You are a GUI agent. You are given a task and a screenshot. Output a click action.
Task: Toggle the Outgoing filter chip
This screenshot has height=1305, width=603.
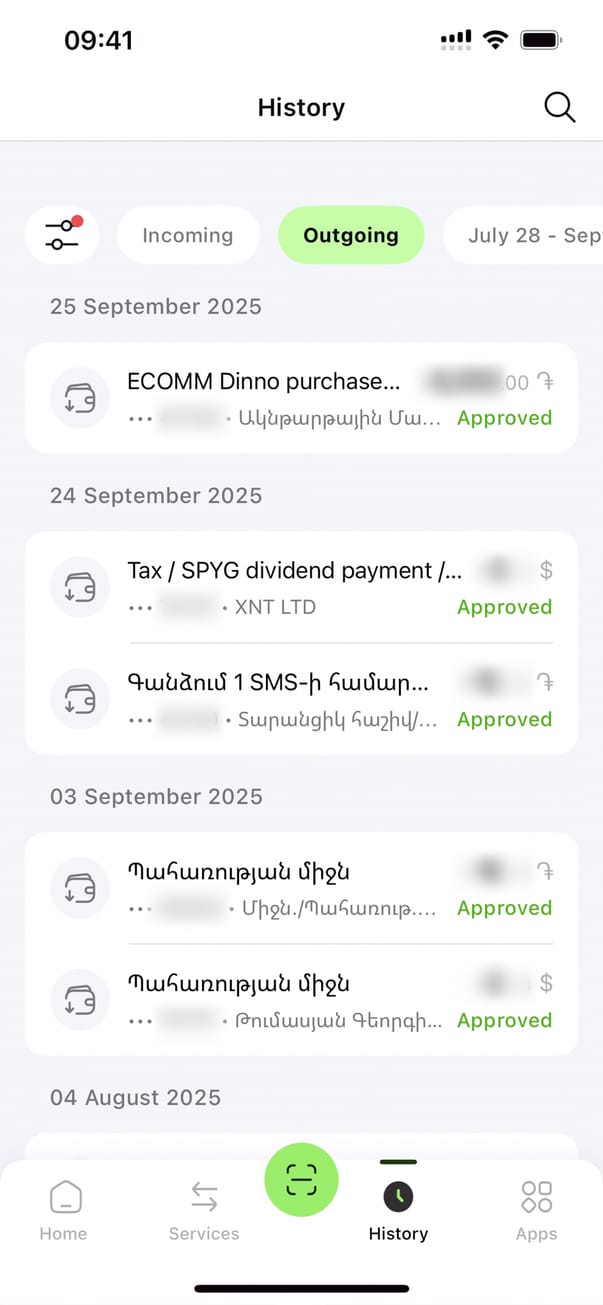[x=351, y=236]
